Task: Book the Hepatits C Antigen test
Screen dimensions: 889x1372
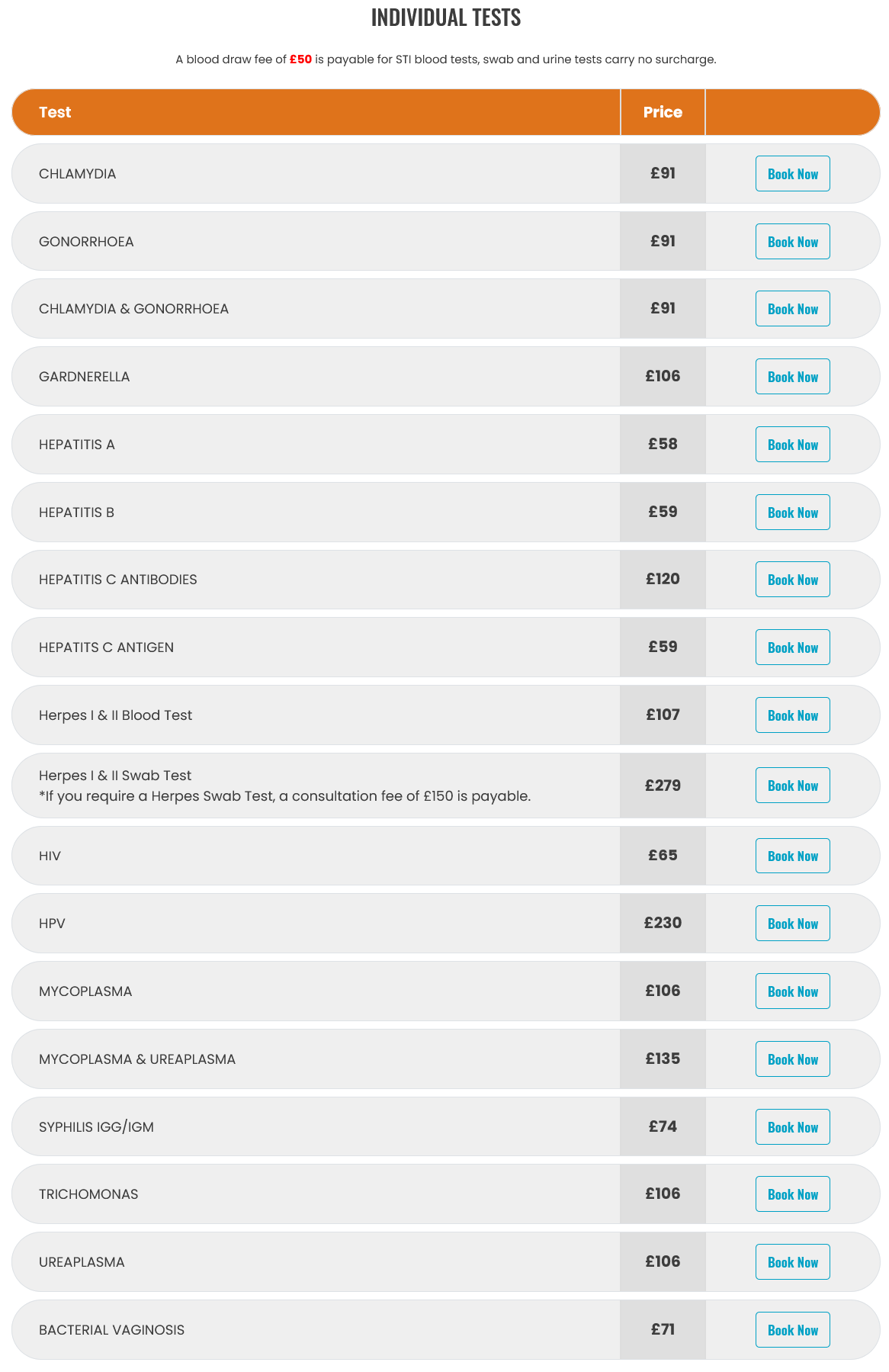Action: [x=792, y=647]
